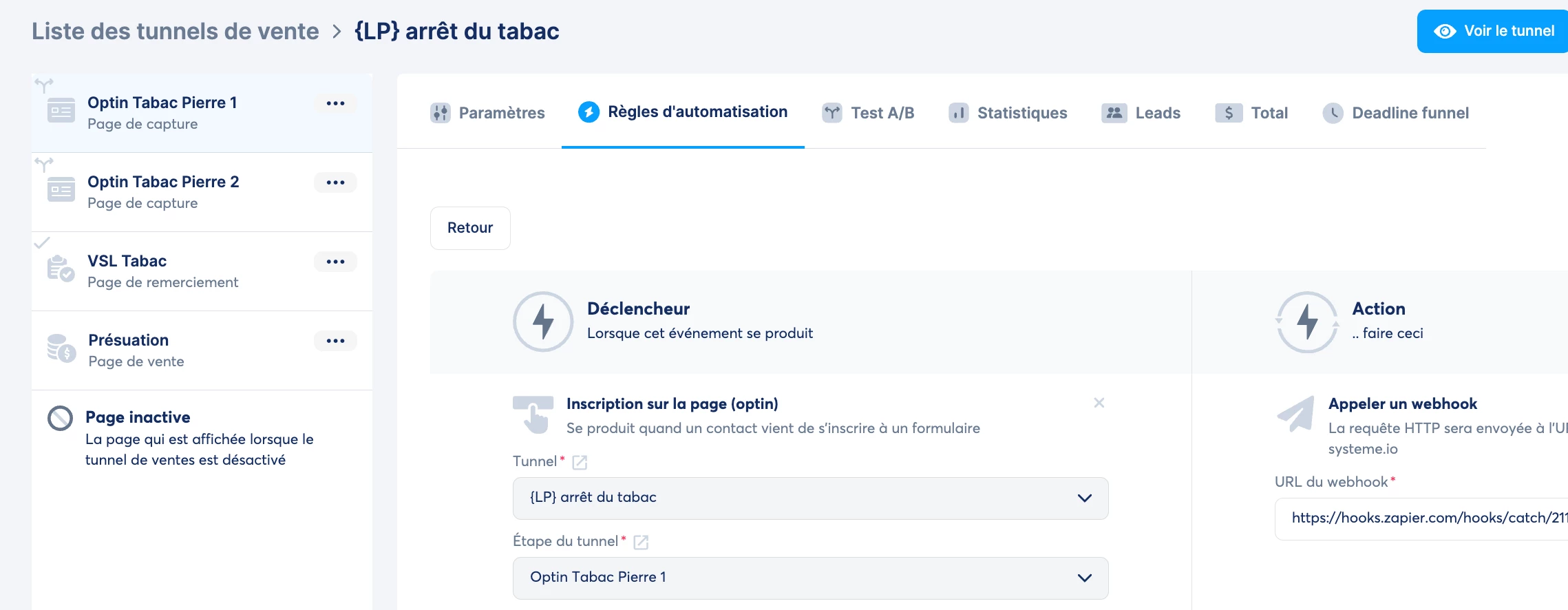Open the external link icon beside Tunnel

tap(580, 462)
